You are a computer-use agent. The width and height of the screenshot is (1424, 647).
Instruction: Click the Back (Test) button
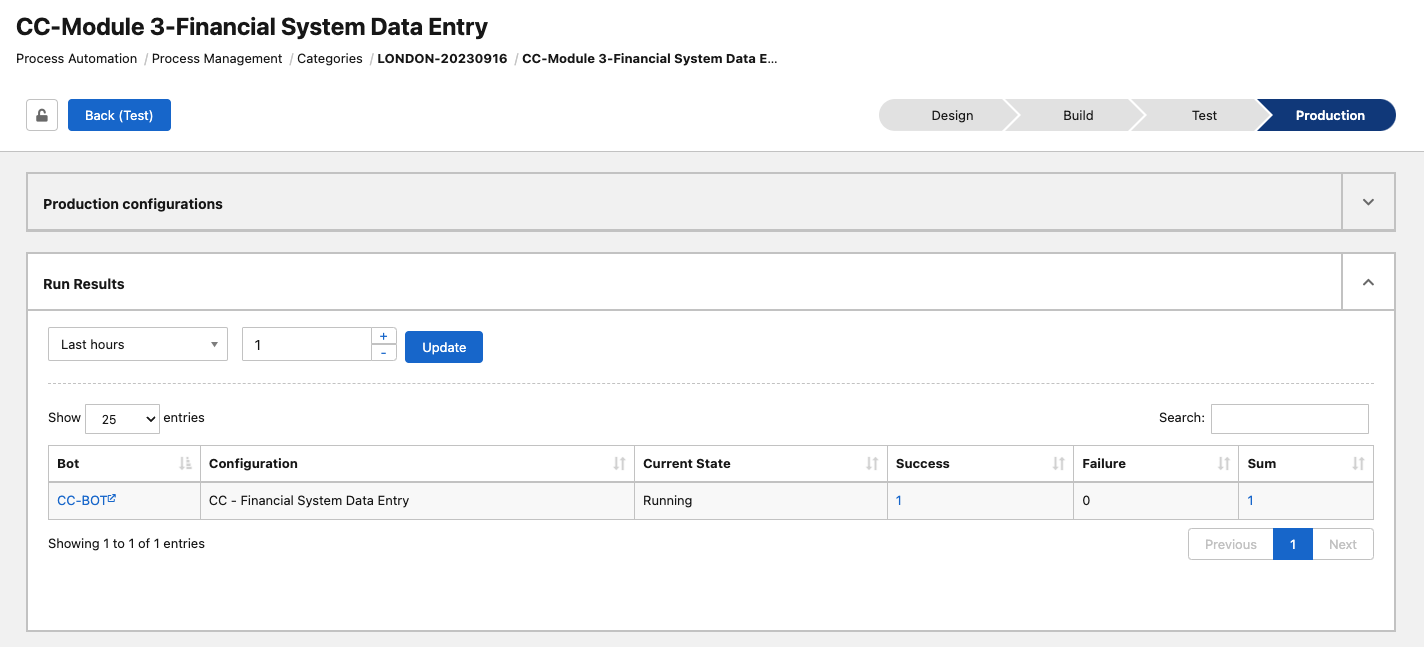[119, 115]
